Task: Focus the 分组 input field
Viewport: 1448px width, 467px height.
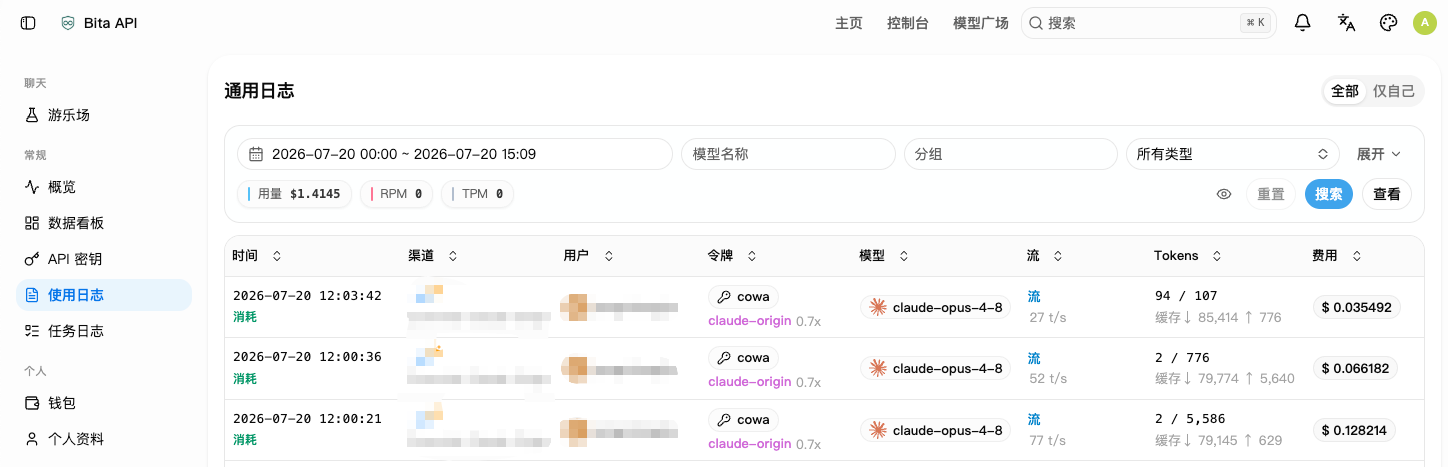Action: [1010, 154]
